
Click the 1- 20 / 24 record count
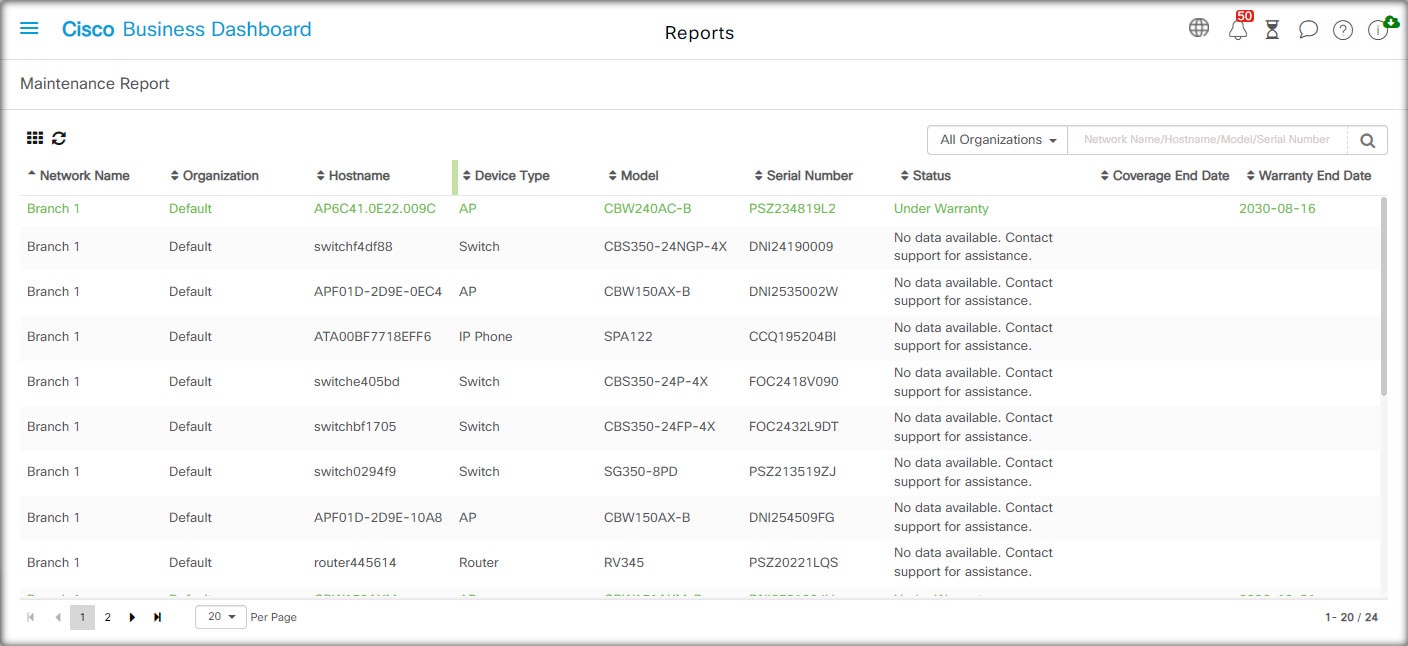(x=1351, y=617)
